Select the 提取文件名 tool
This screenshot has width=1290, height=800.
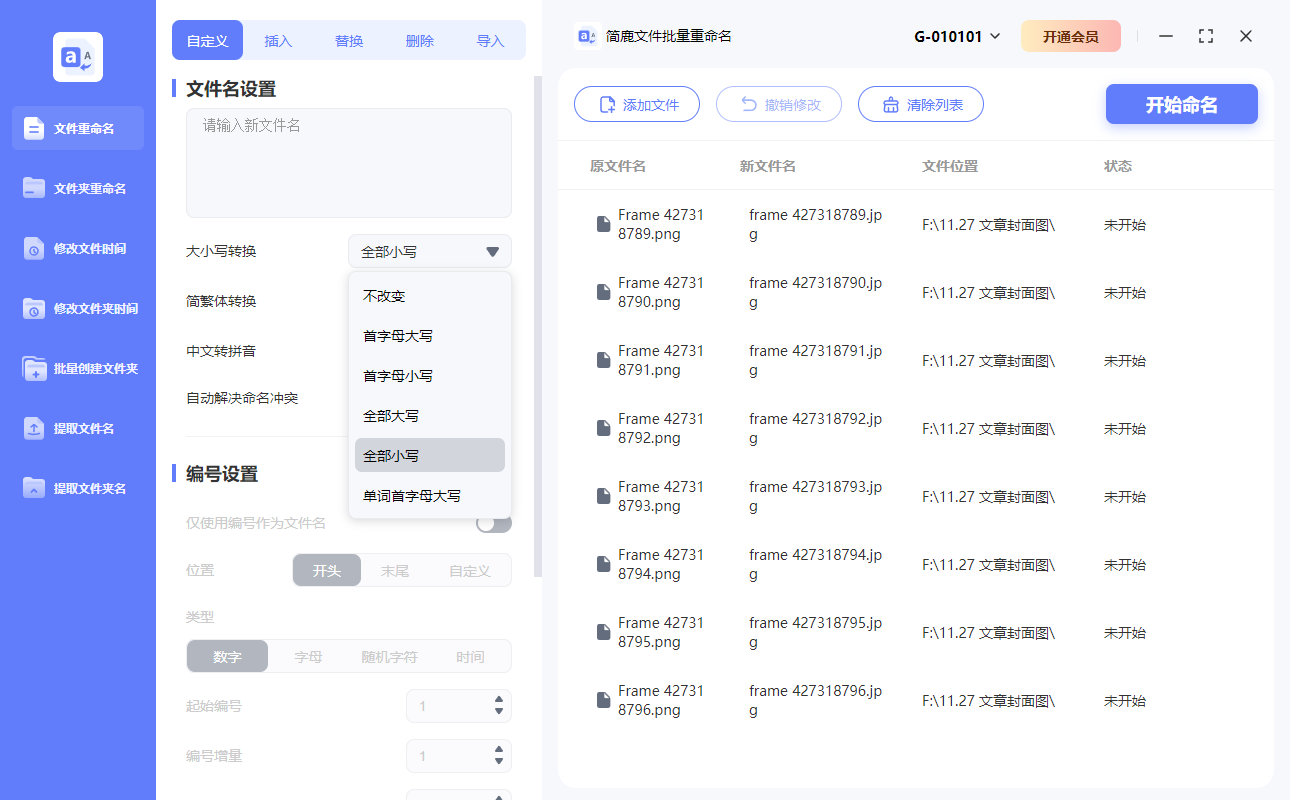pyautogui.click(x=77, y=428)
